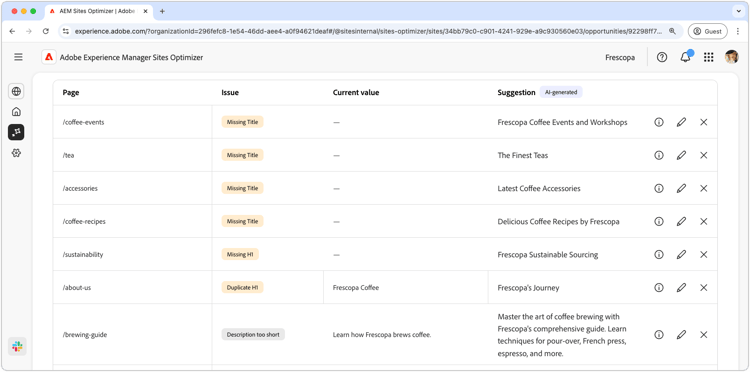Click the Frescopa organization name
The height and width of the screenshot is (372, 750).
[x=620, y=57]
